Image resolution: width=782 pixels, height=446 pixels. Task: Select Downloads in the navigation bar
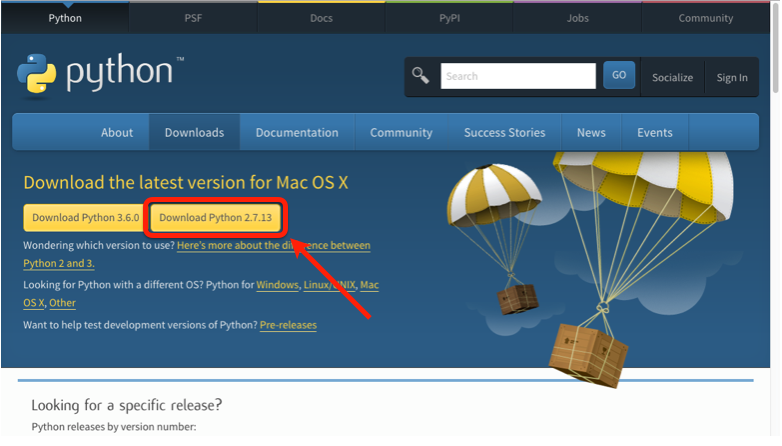click(194, 132)
